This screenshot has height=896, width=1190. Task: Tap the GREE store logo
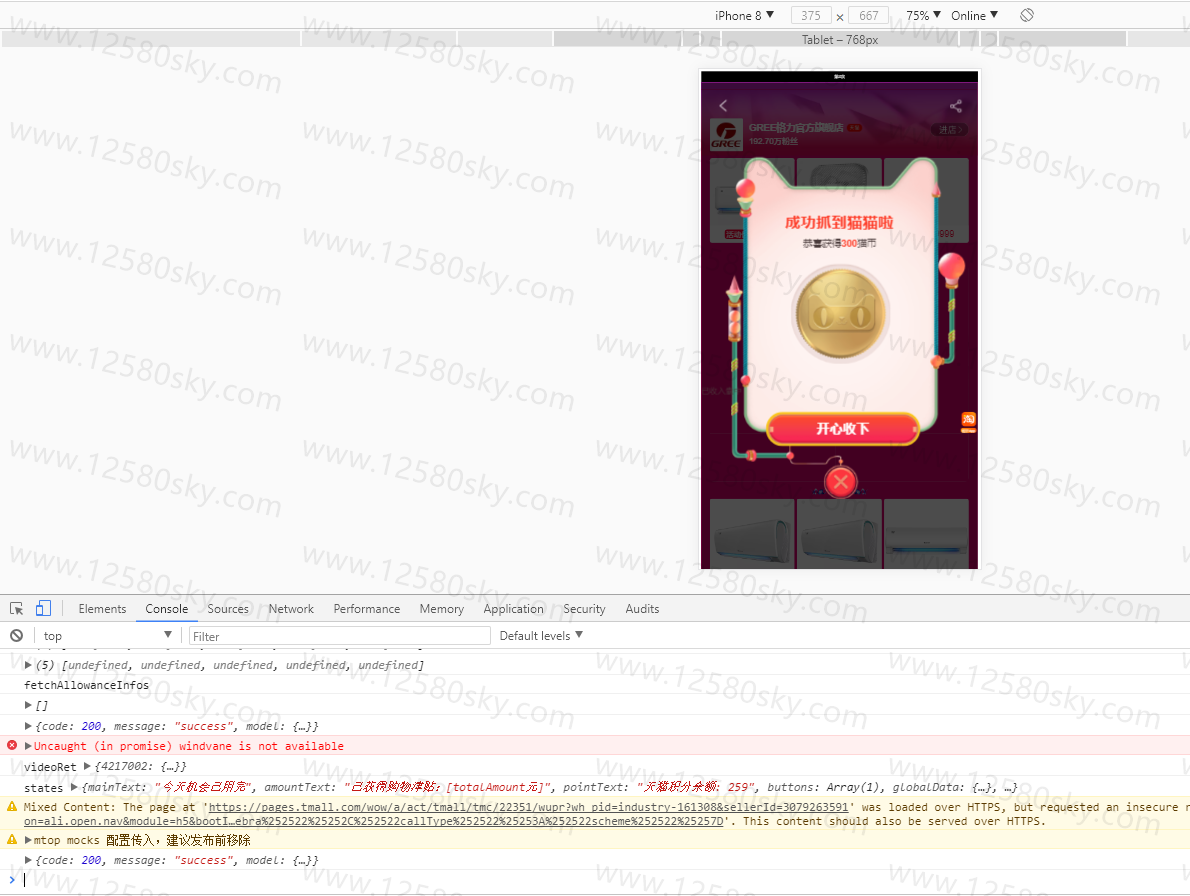726,134
